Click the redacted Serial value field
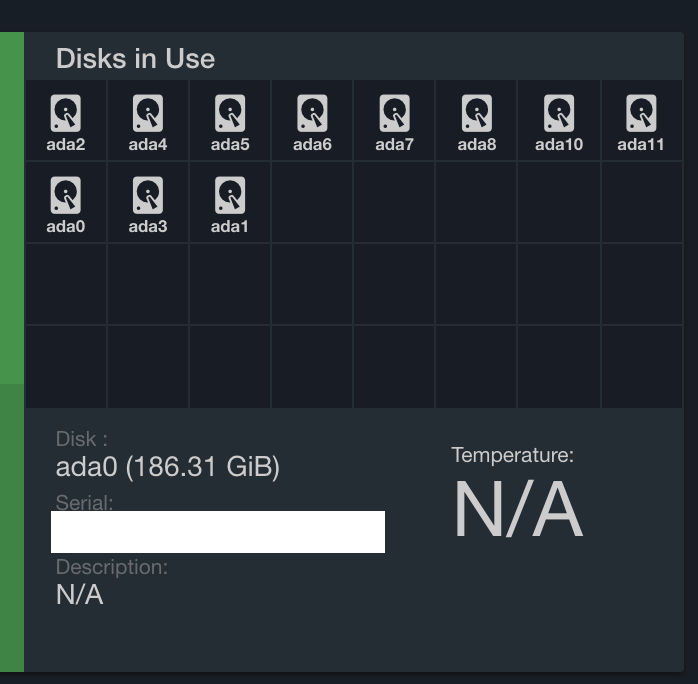 point(218,532)
